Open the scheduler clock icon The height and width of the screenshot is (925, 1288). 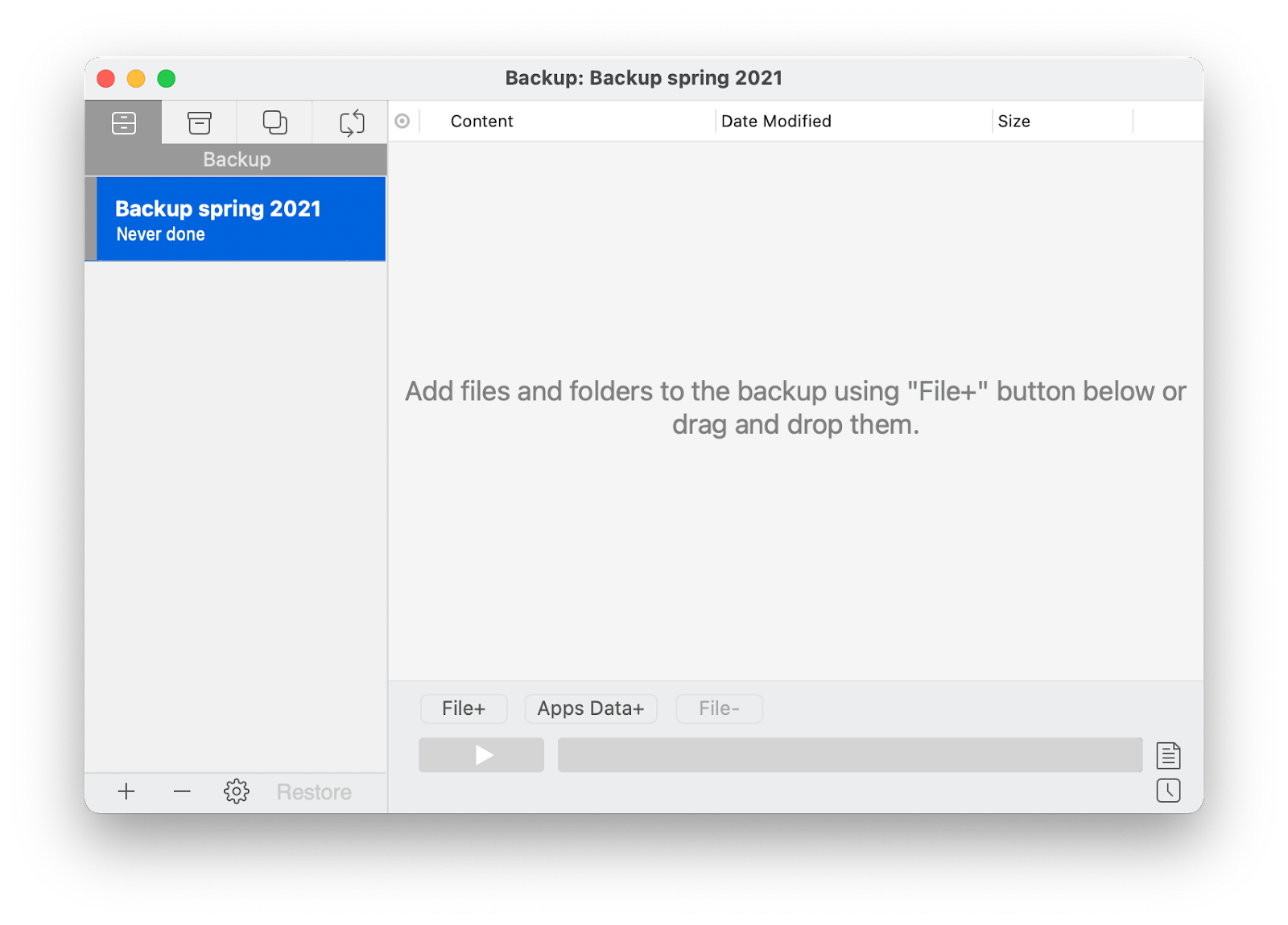(1169, 791)
